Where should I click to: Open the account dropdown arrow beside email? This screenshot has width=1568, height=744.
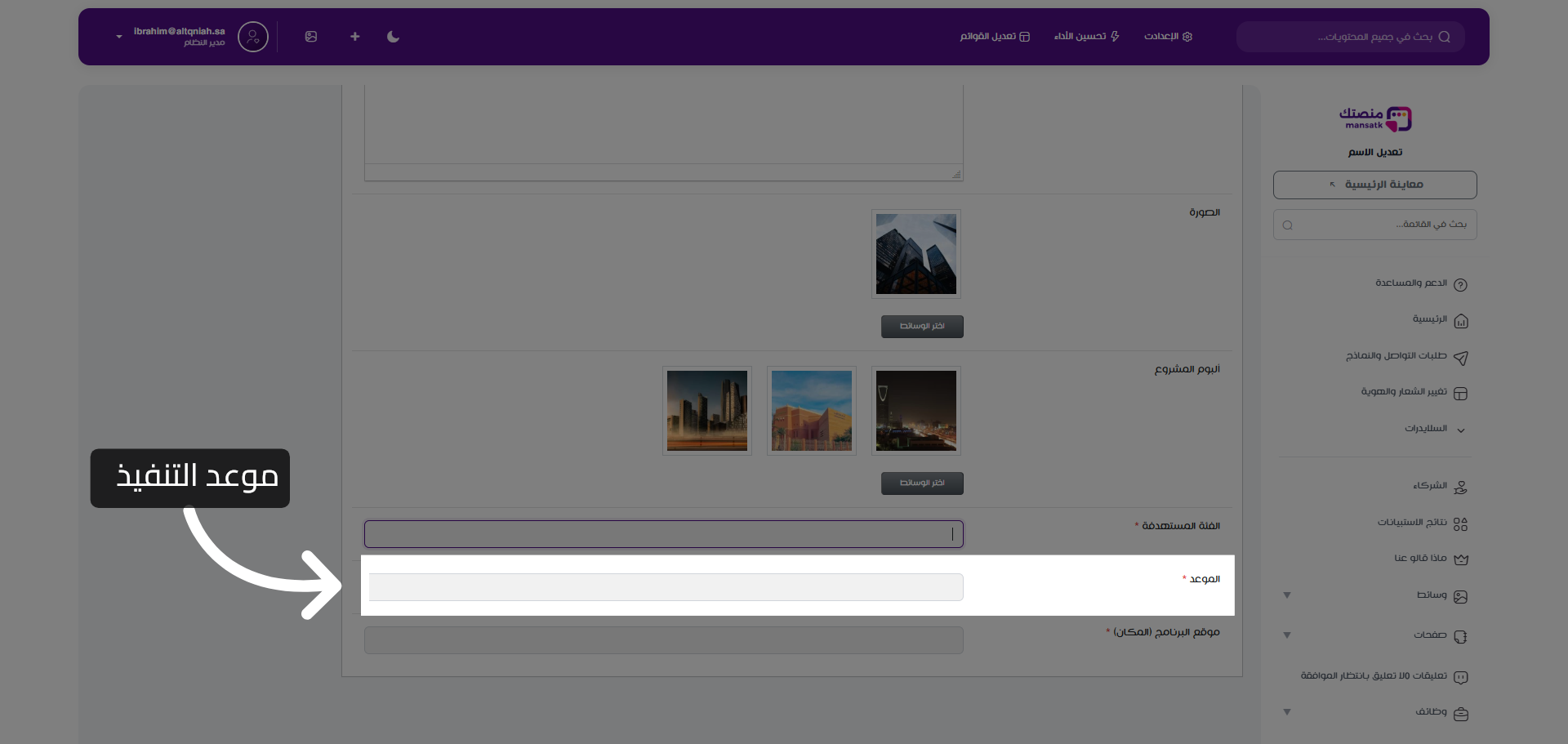[x=119, y=37]
